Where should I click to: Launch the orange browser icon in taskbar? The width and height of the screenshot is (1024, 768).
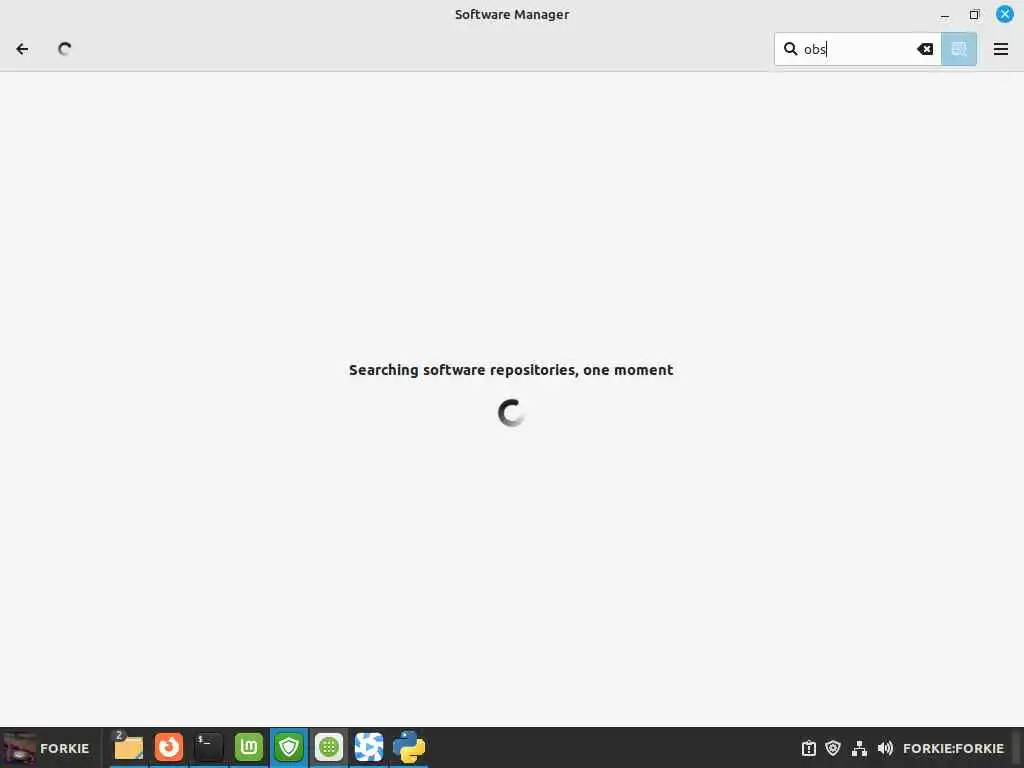coord(168,748)
